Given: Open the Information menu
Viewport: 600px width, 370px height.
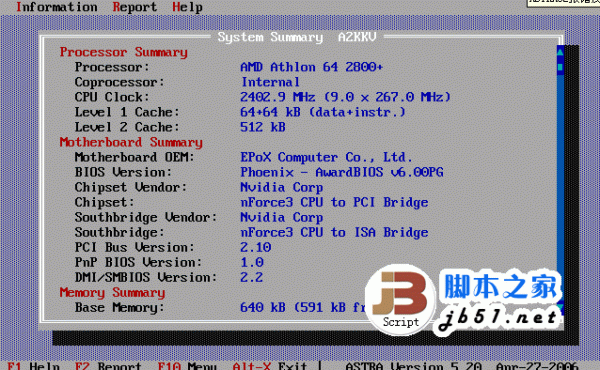Looking at the screenshot, I should pyautogui.click(x=57, y=7).
